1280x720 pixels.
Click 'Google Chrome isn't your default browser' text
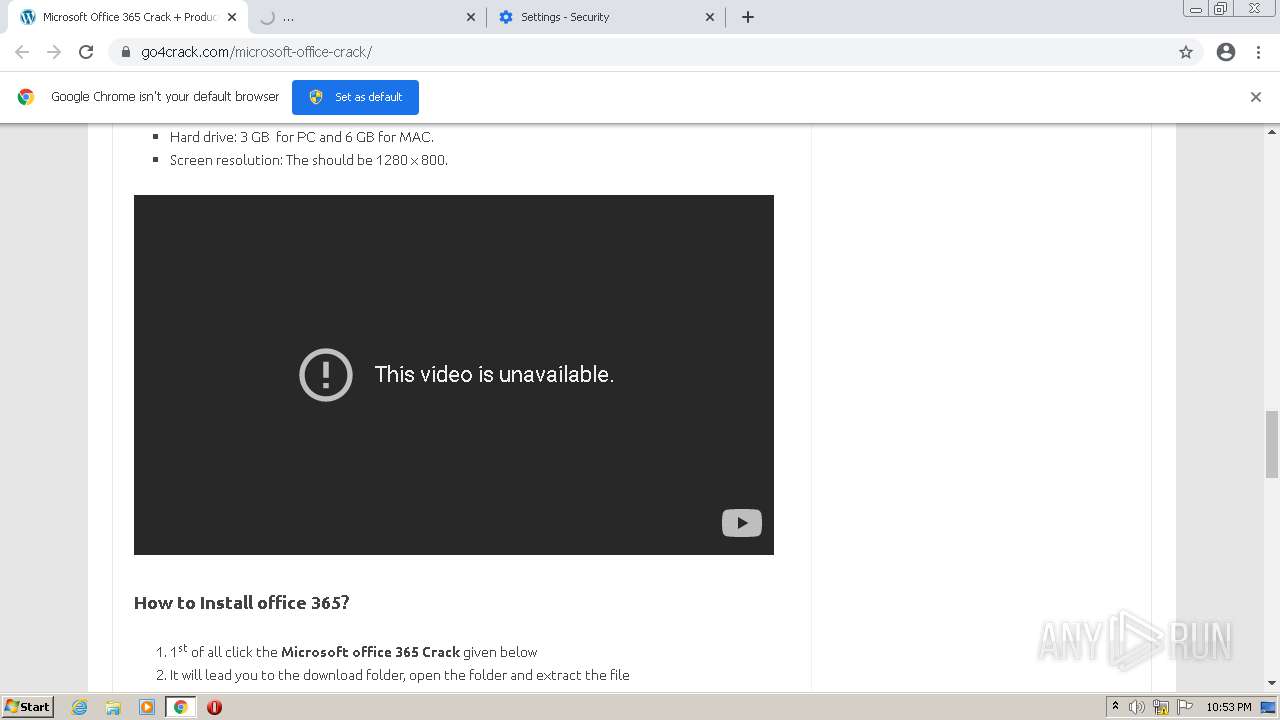(165, 97)
